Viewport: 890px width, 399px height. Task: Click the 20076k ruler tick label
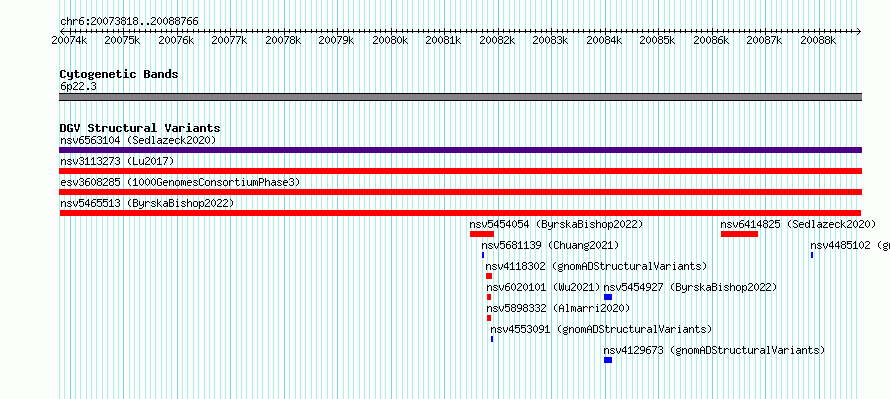[x=177, y=41]
